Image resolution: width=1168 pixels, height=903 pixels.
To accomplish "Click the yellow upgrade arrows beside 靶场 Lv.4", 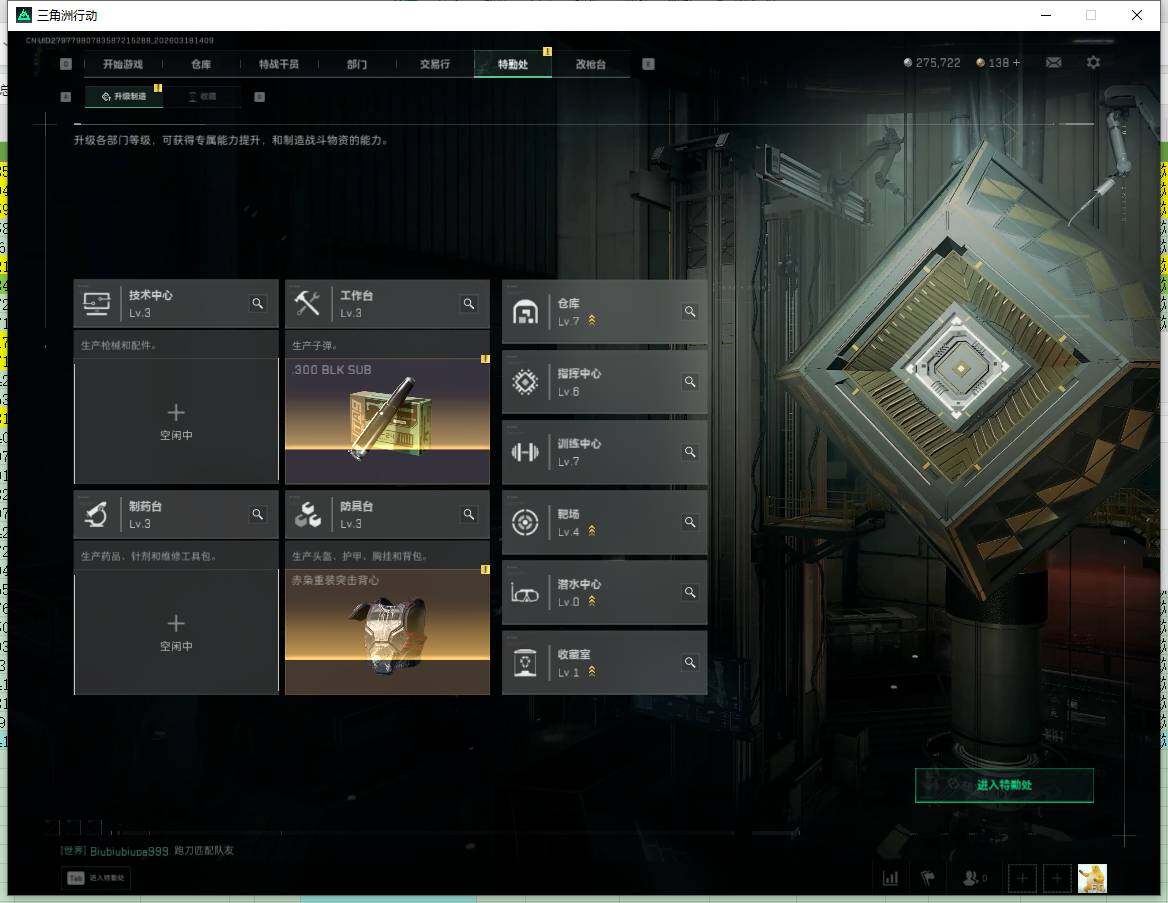I will point(592,530).
